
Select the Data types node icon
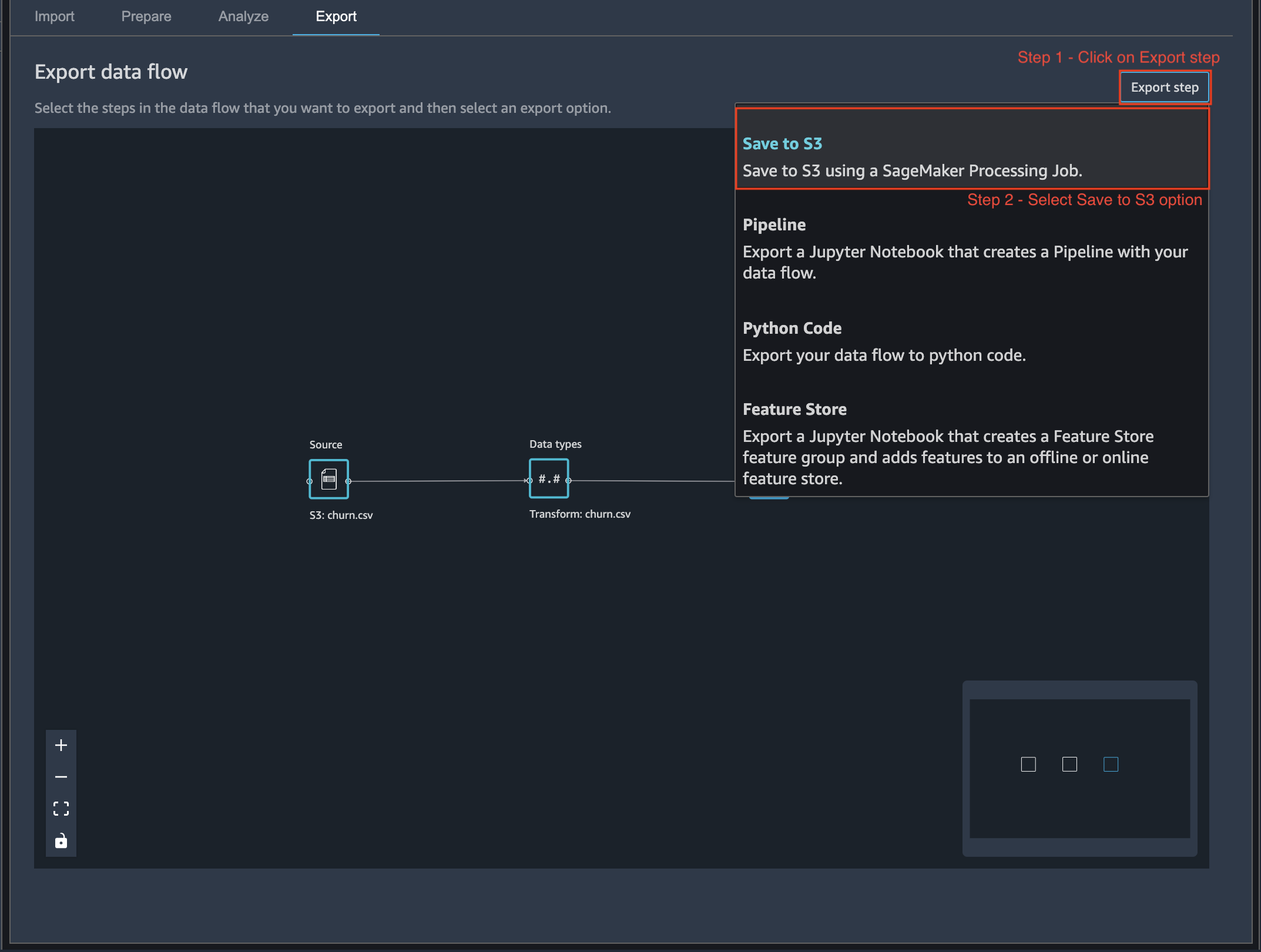549,478
